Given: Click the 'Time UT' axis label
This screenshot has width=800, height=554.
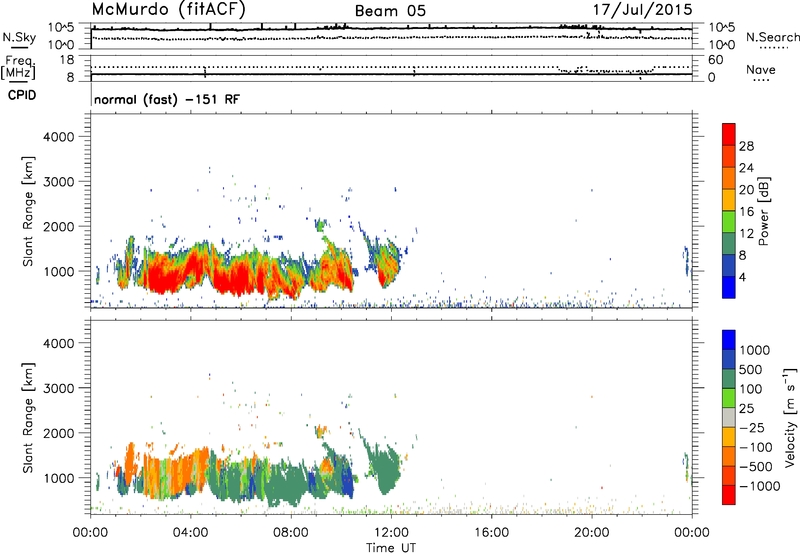Looking at the screenshot, I should (x=391, y=548).
